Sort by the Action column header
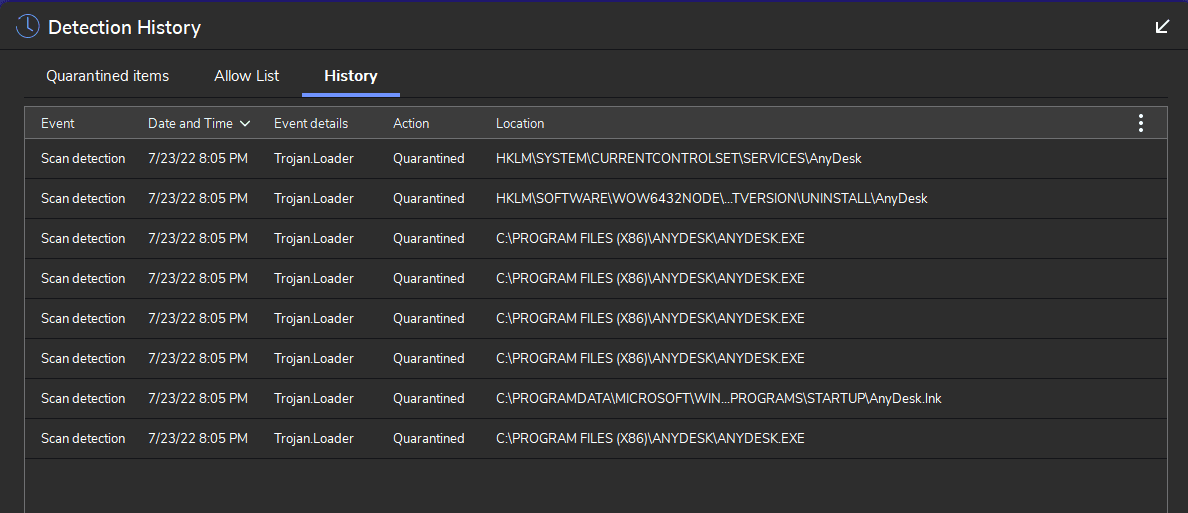The height and width of the screenshot is (513, 1188). (411, 124)
